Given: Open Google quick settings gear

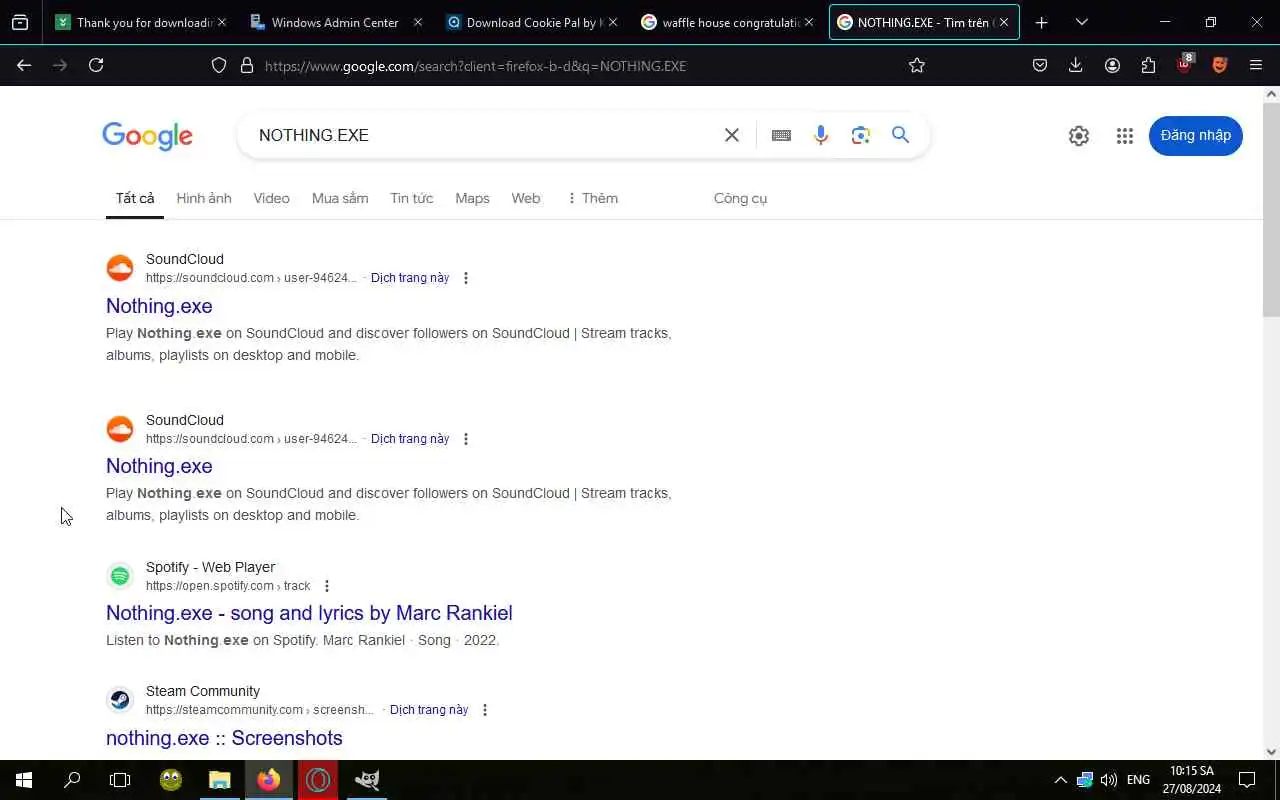Looking at the screenshot, I should (1078, 136).
